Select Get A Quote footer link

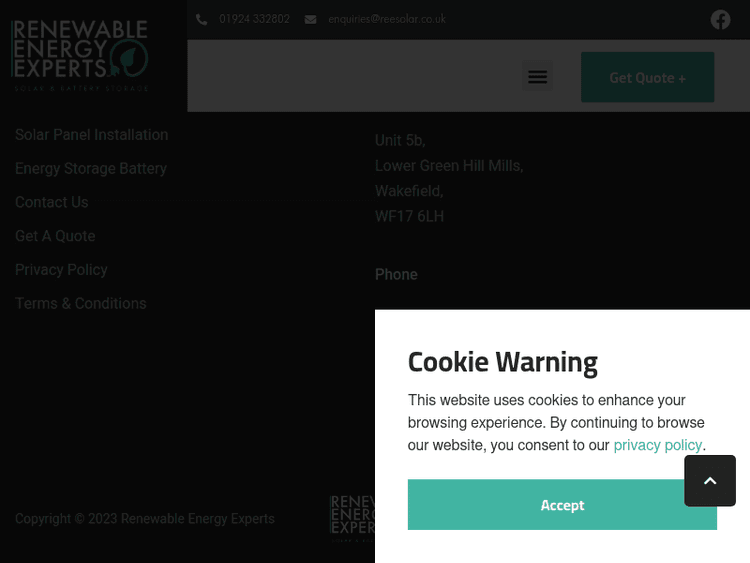point(55,236)
